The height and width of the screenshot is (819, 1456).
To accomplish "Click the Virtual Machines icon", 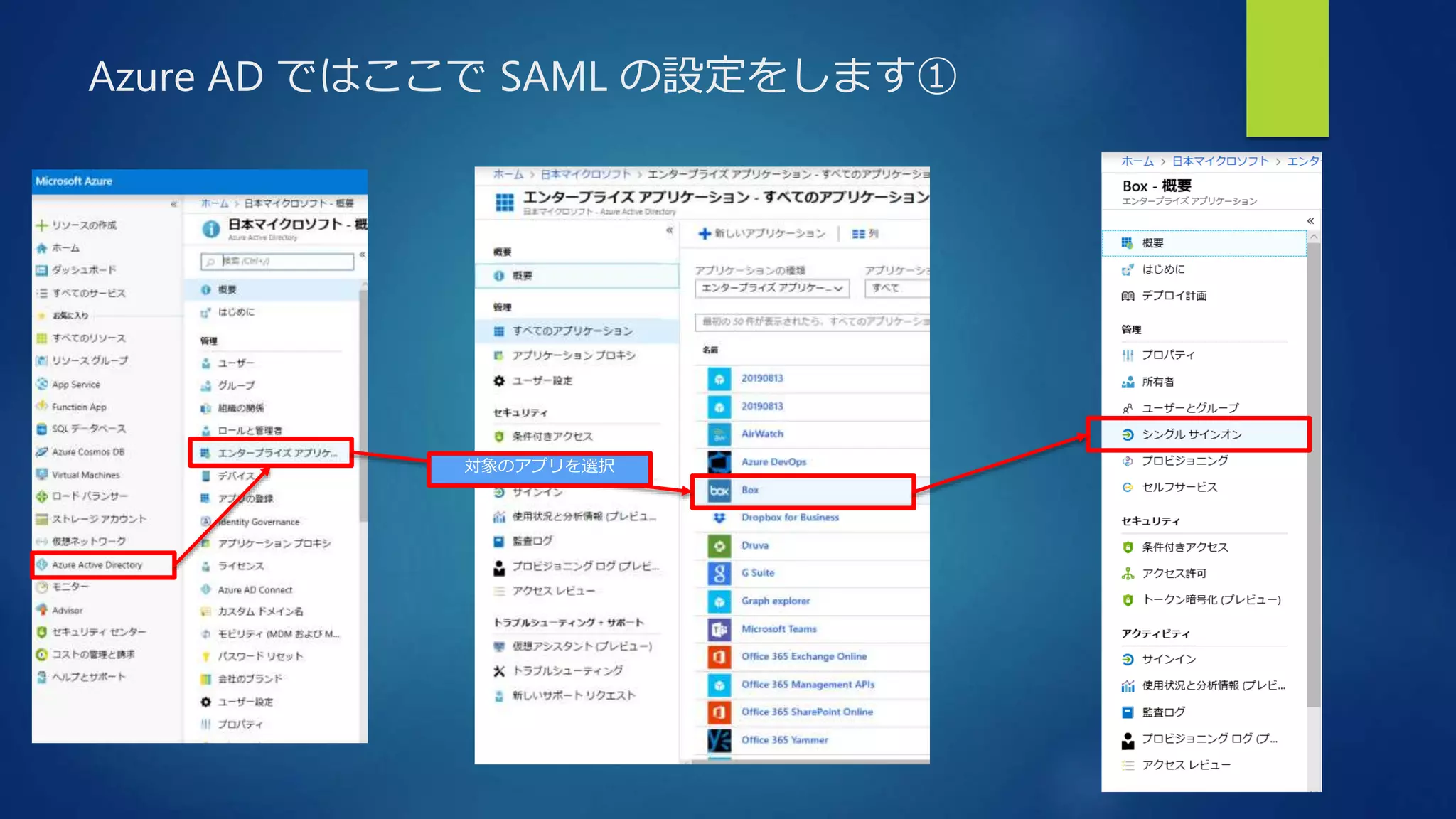I will pyautogui.click(x=41, y=474).
